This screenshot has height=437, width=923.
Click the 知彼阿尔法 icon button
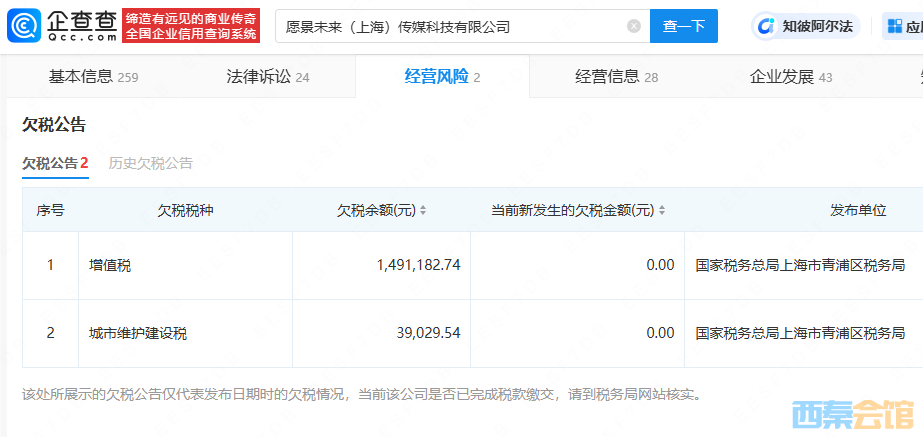coord(766,27)
